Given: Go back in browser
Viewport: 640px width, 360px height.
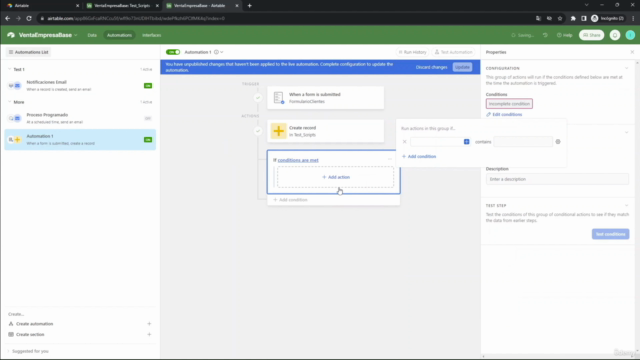Looking at the screenshot, I should [x=7, y=18].
